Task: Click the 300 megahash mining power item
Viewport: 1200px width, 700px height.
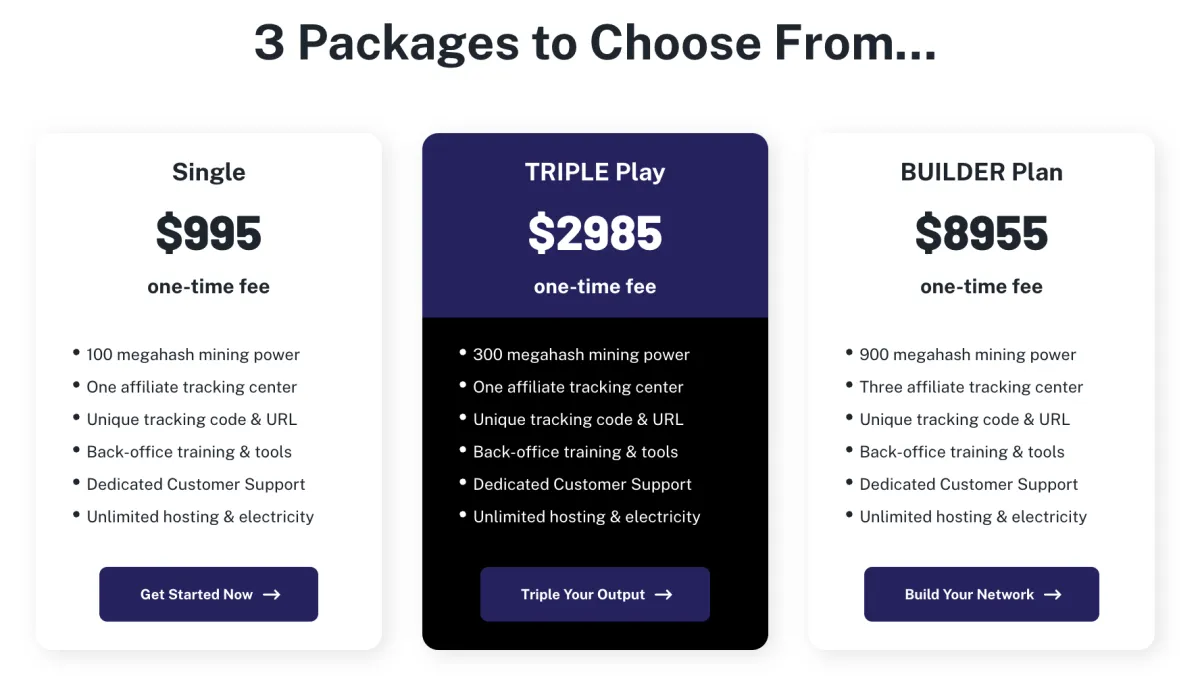Action: 581,354
